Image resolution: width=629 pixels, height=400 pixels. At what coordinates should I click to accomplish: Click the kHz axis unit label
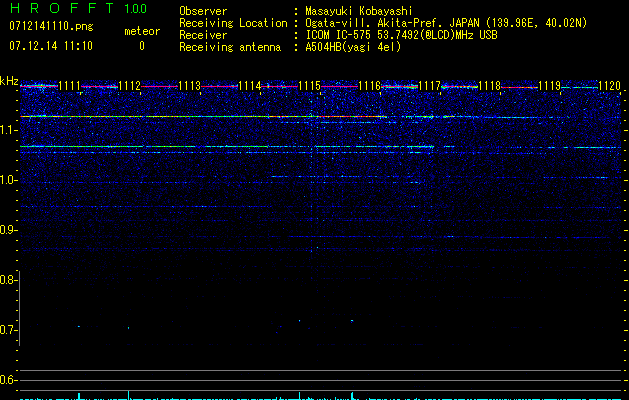click(10, 80)
